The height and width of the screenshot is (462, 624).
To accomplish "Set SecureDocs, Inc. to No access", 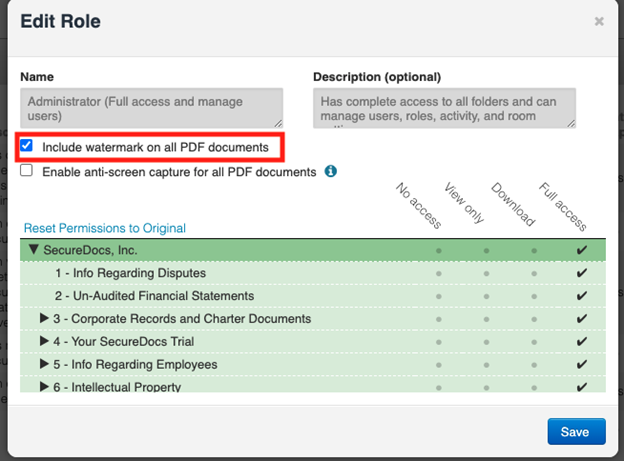I will coord(439,251).
